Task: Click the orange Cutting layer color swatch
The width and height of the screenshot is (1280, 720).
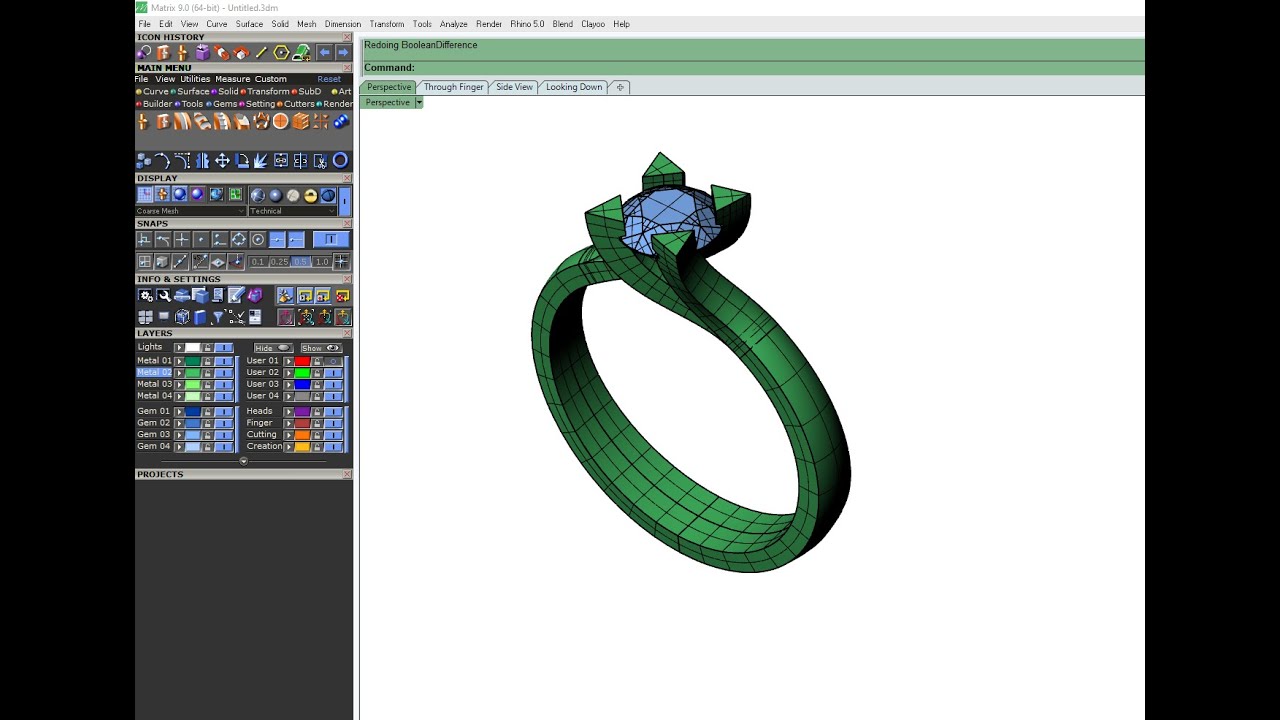Action: pyautogui.click(x=302, y=435)
